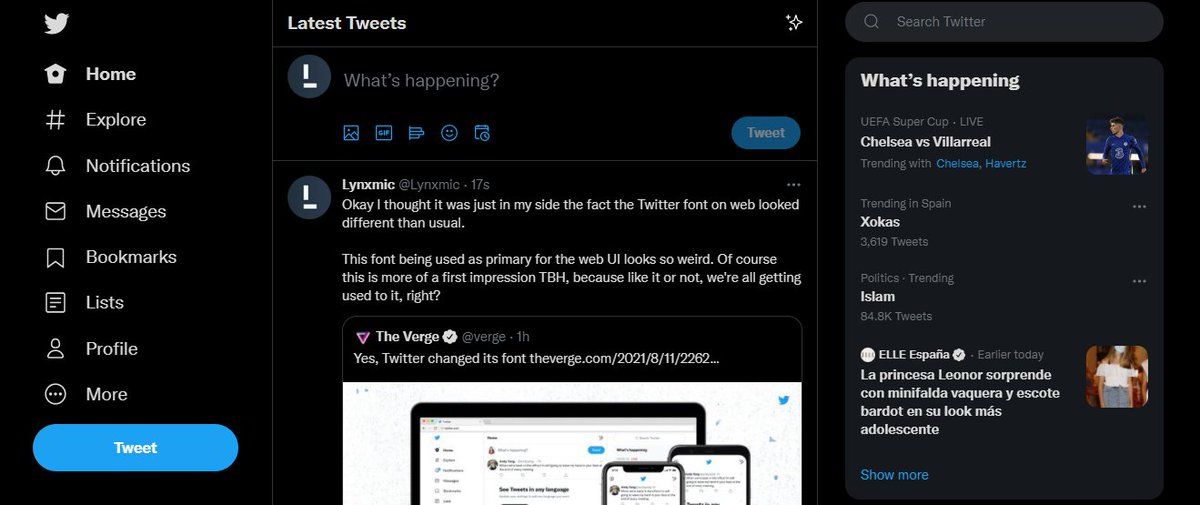Screen dimensions: 1200x505
Task: Add an image to tweet
Action: tap(351, 132)
